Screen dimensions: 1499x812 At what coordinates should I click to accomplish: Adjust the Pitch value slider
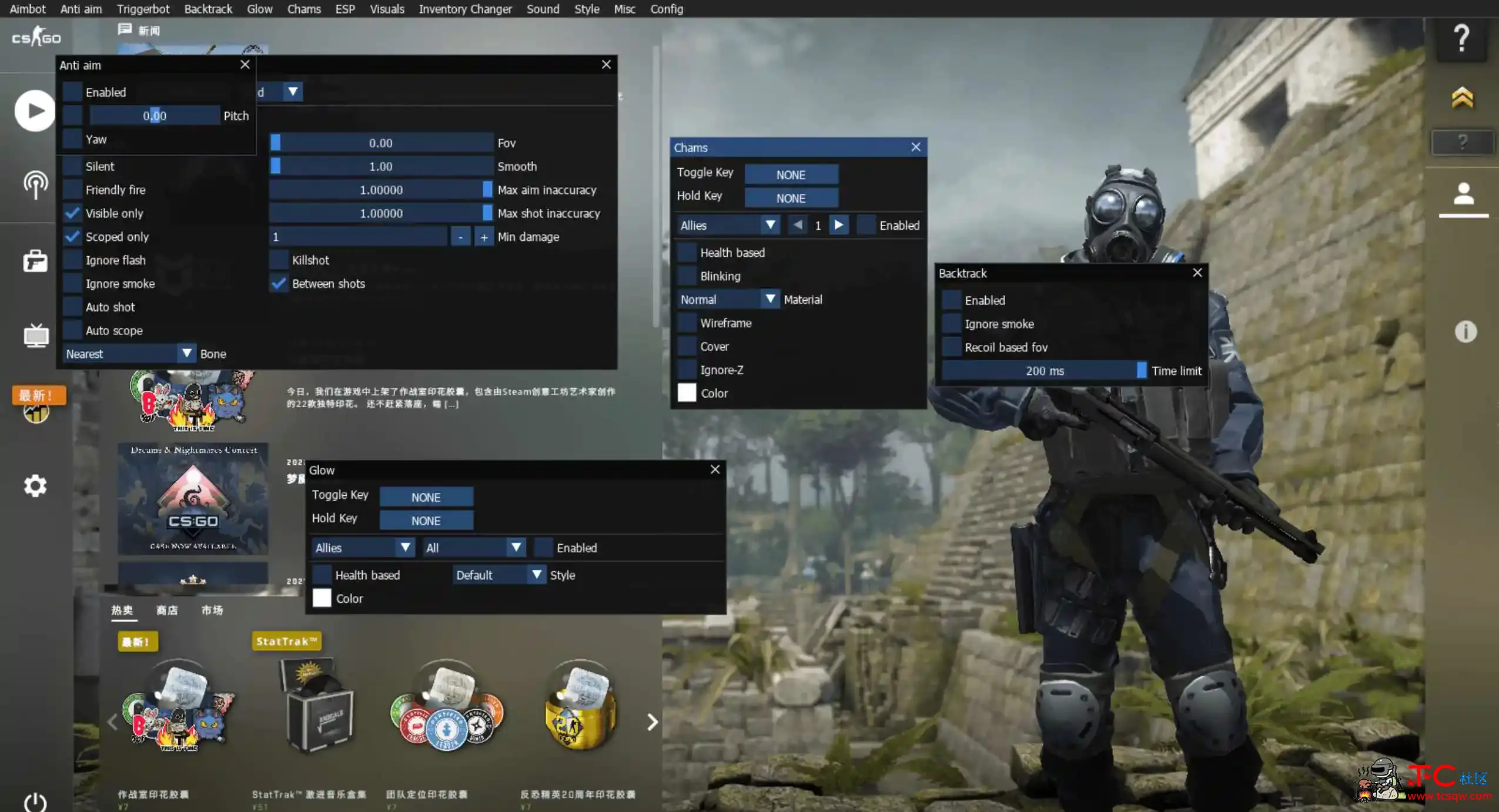[x=154, y=115]
